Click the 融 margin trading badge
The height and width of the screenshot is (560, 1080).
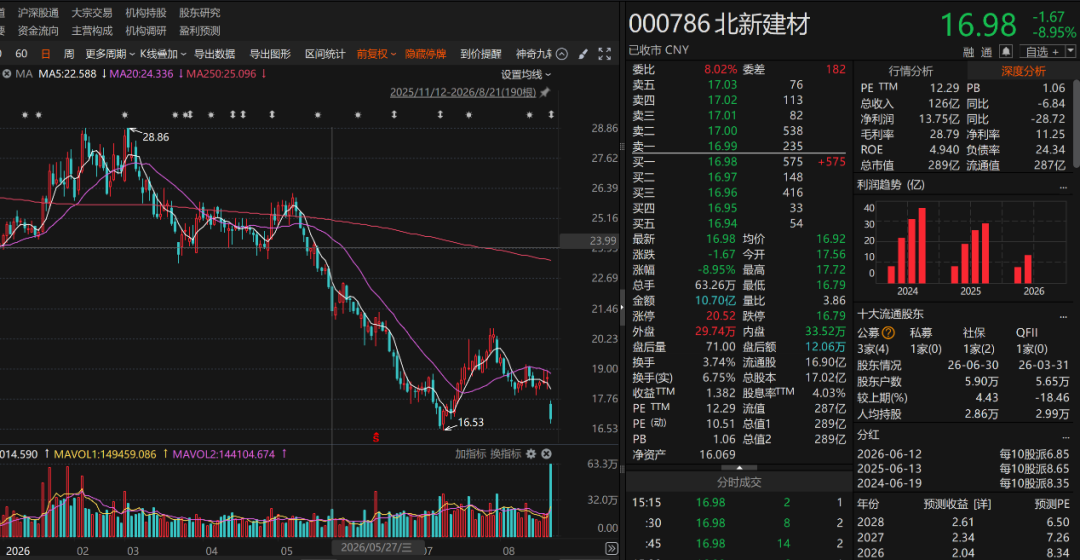(968, 52)
